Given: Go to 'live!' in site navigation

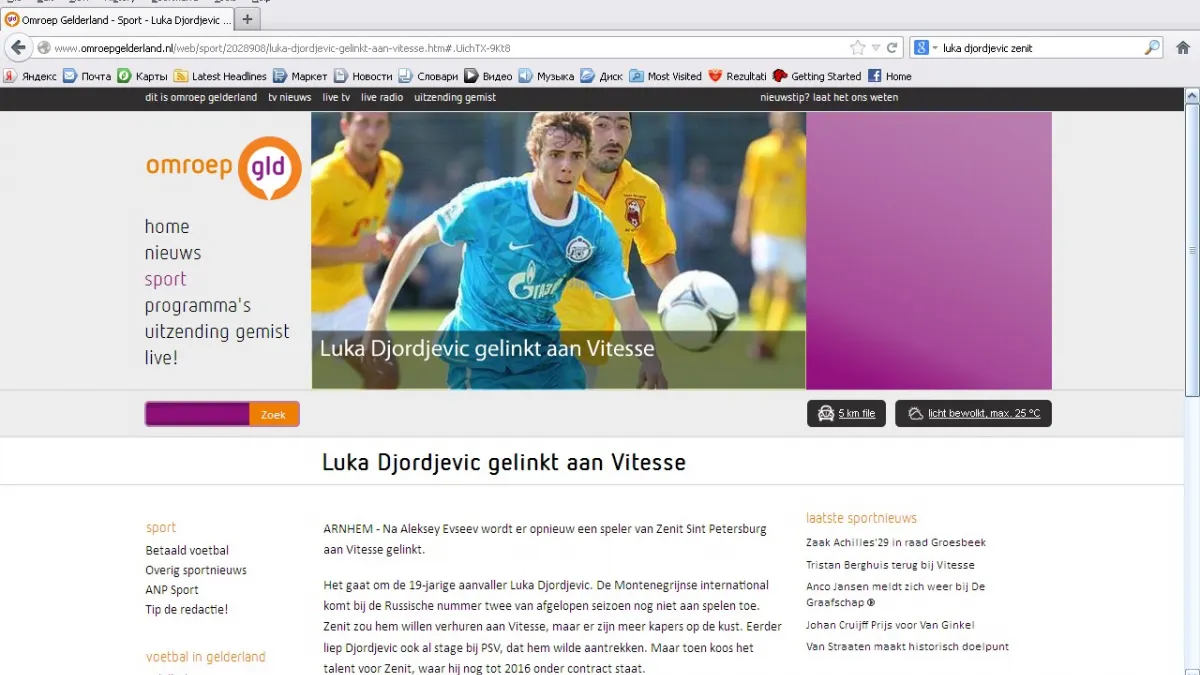Looking at the screenshot, I should click(161, 358).
